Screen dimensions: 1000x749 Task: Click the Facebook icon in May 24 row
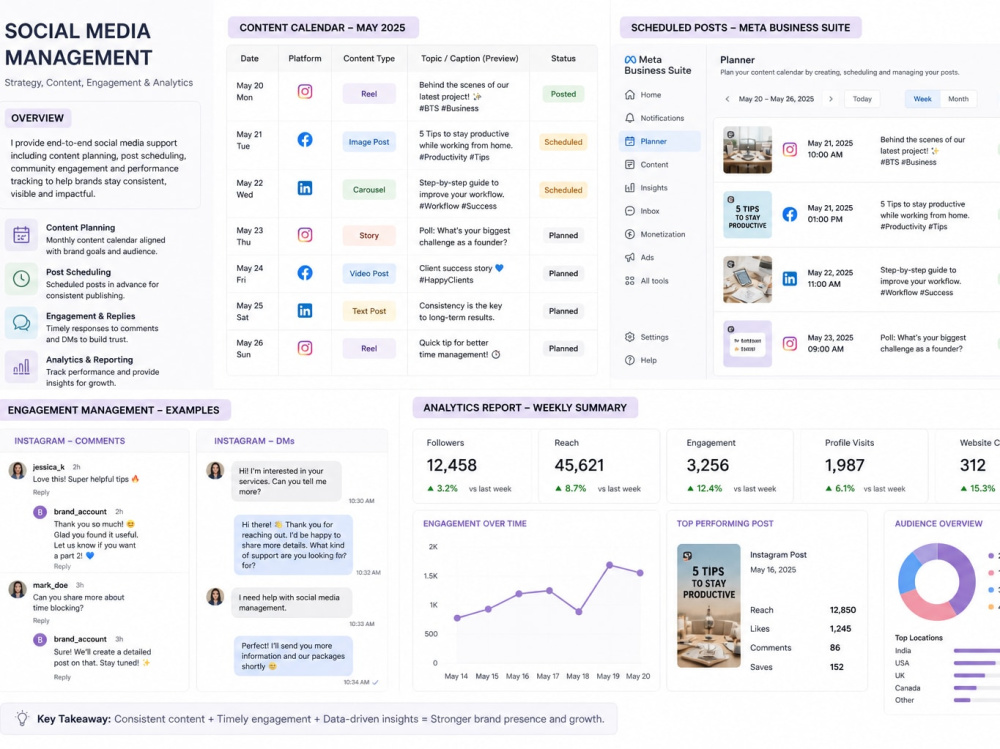pos(305,273)
